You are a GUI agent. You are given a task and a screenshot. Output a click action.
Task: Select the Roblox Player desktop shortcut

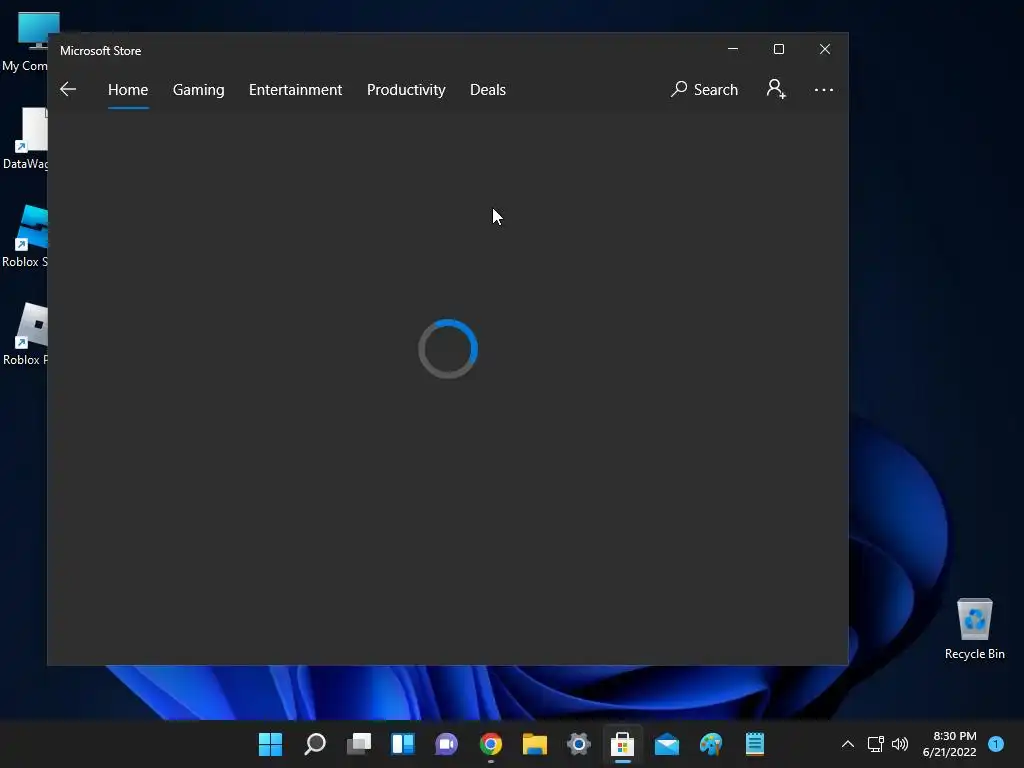tap(26, 334)
